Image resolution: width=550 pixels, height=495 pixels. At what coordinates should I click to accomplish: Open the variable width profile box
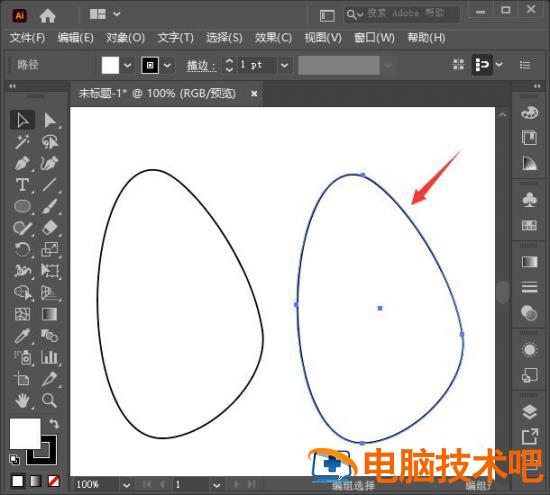tap(339, 65)
